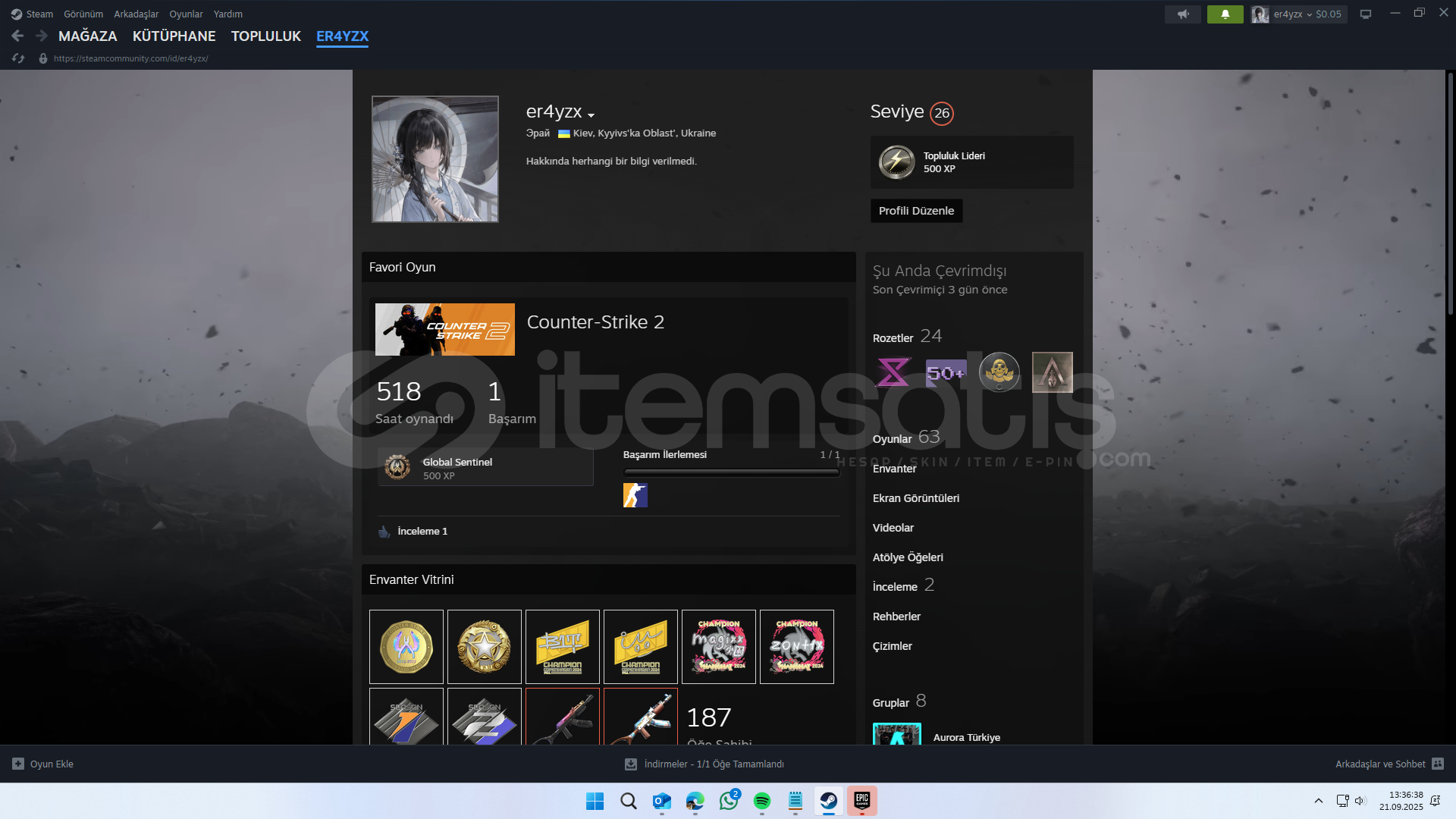The image size is (1456, 819).
Task: Expand the er4yzx profile name dropdown
Action: point(591,115)
